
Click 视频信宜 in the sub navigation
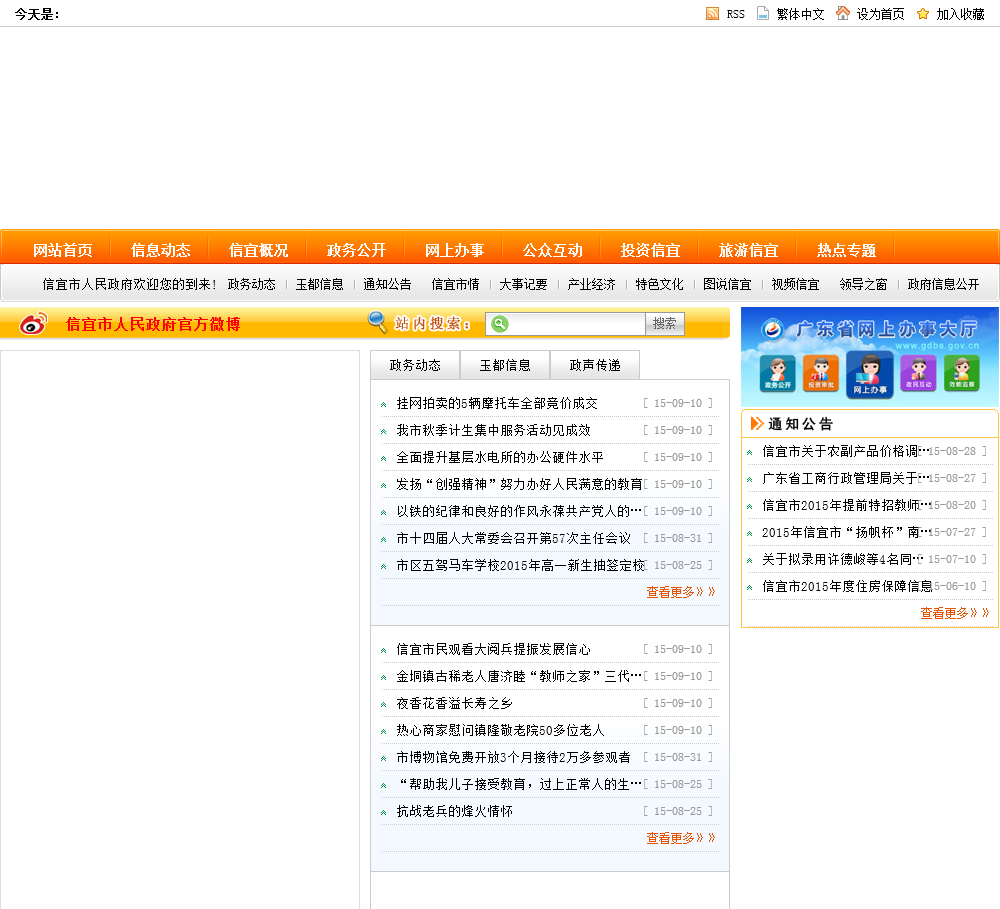click(x=795, y=284)
